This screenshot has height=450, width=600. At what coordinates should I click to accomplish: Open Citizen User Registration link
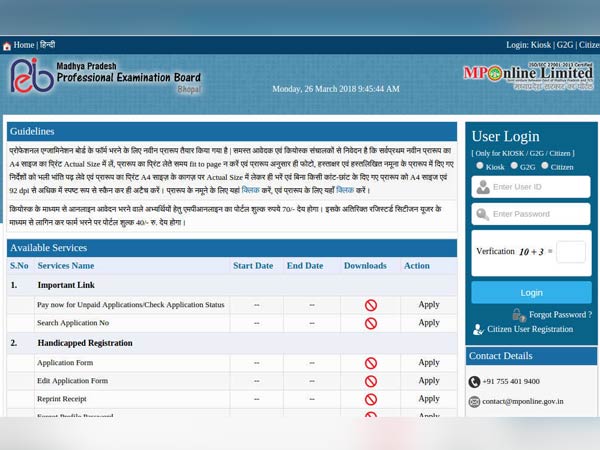pyautogui.click(x=530, y=329)
